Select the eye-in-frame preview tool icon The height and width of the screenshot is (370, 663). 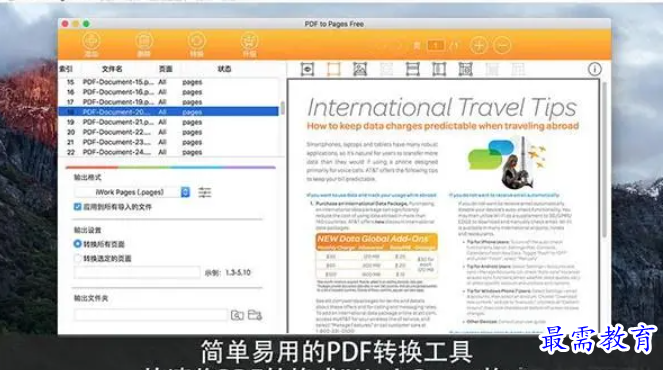[x=307, y=69]
